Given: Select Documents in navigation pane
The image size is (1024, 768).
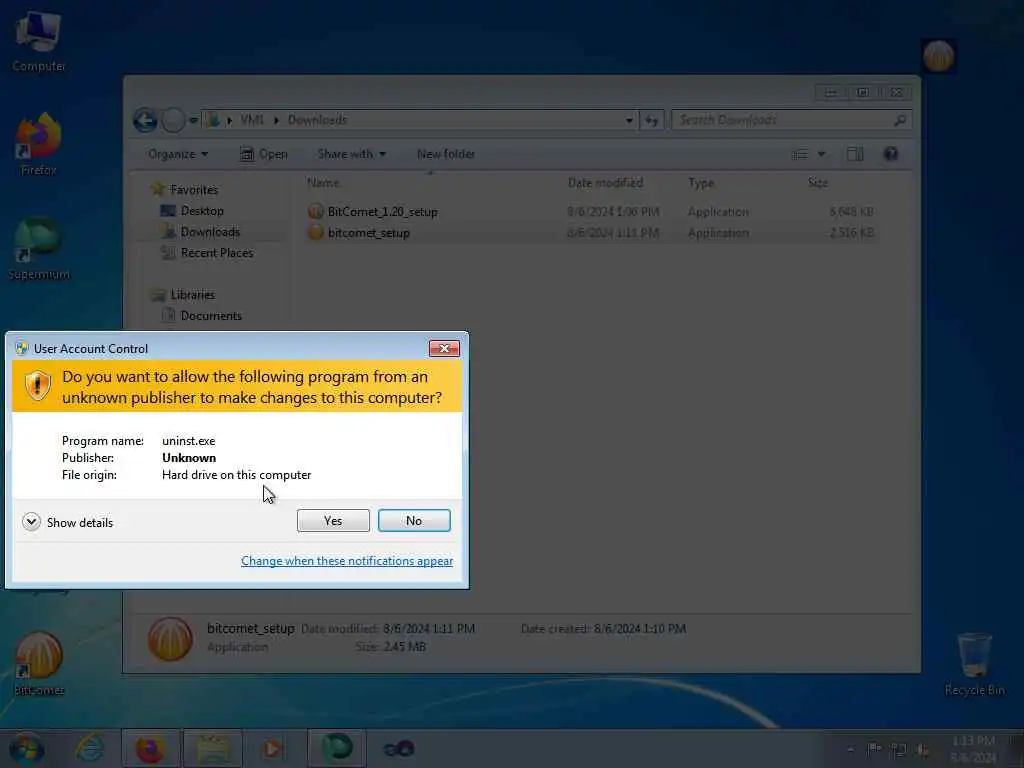Looking at the screenshot, I should click(x=202, y=315).
